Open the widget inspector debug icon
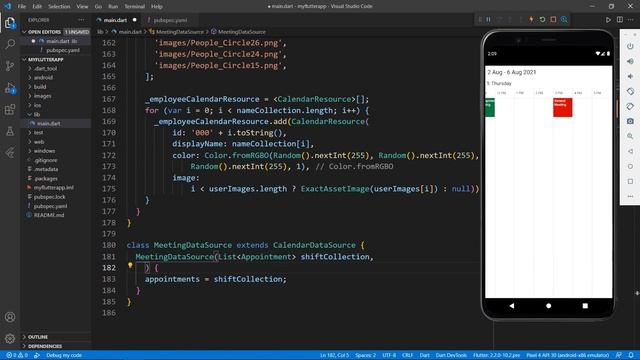The width and height of the screenshot is (640, 360). pos(564,20)
